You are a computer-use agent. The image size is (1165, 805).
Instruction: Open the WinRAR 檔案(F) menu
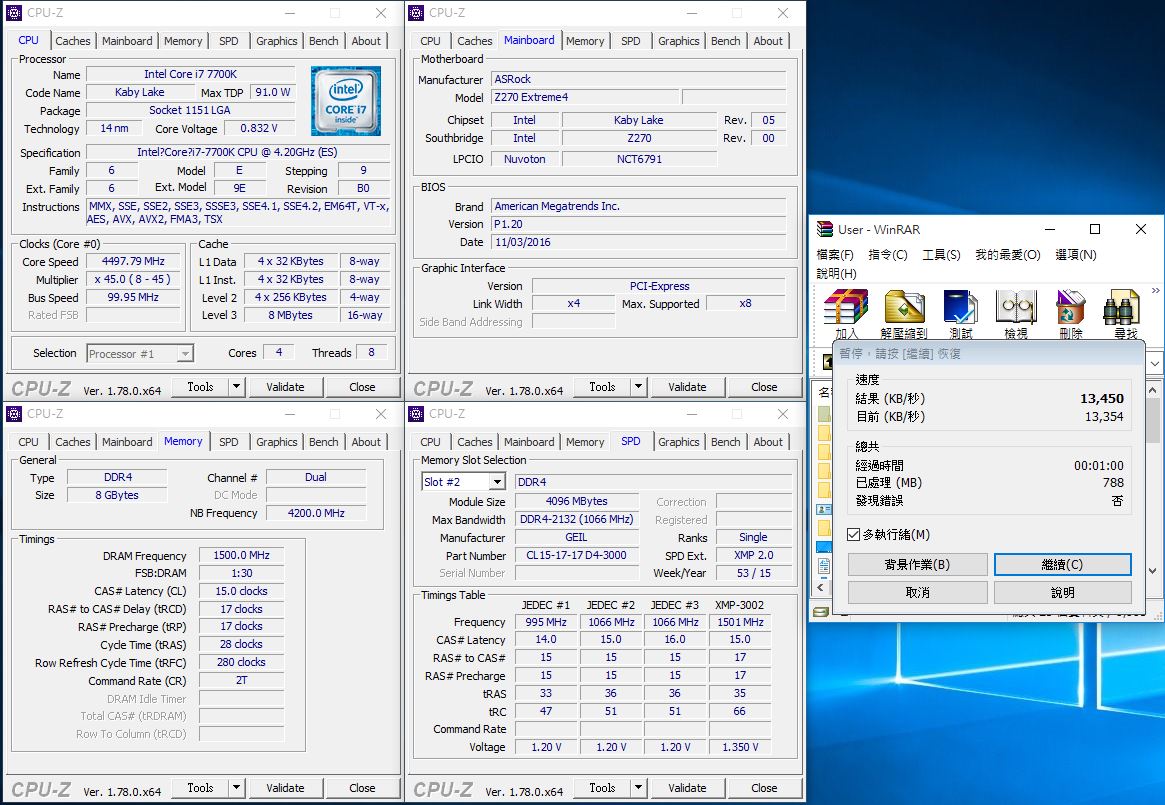point(835,255)
